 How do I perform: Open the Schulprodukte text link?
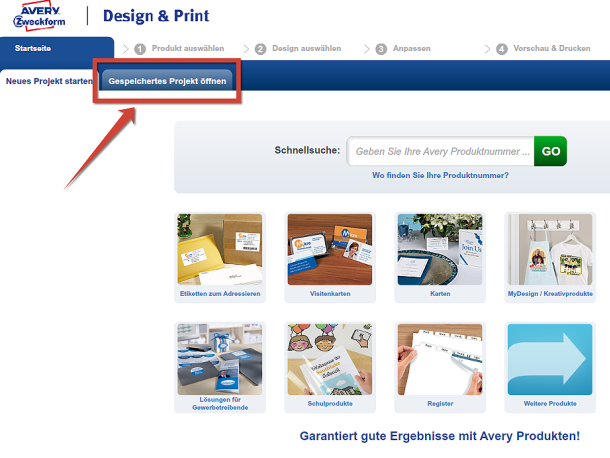pyautogui.click(x=330, y=404)
